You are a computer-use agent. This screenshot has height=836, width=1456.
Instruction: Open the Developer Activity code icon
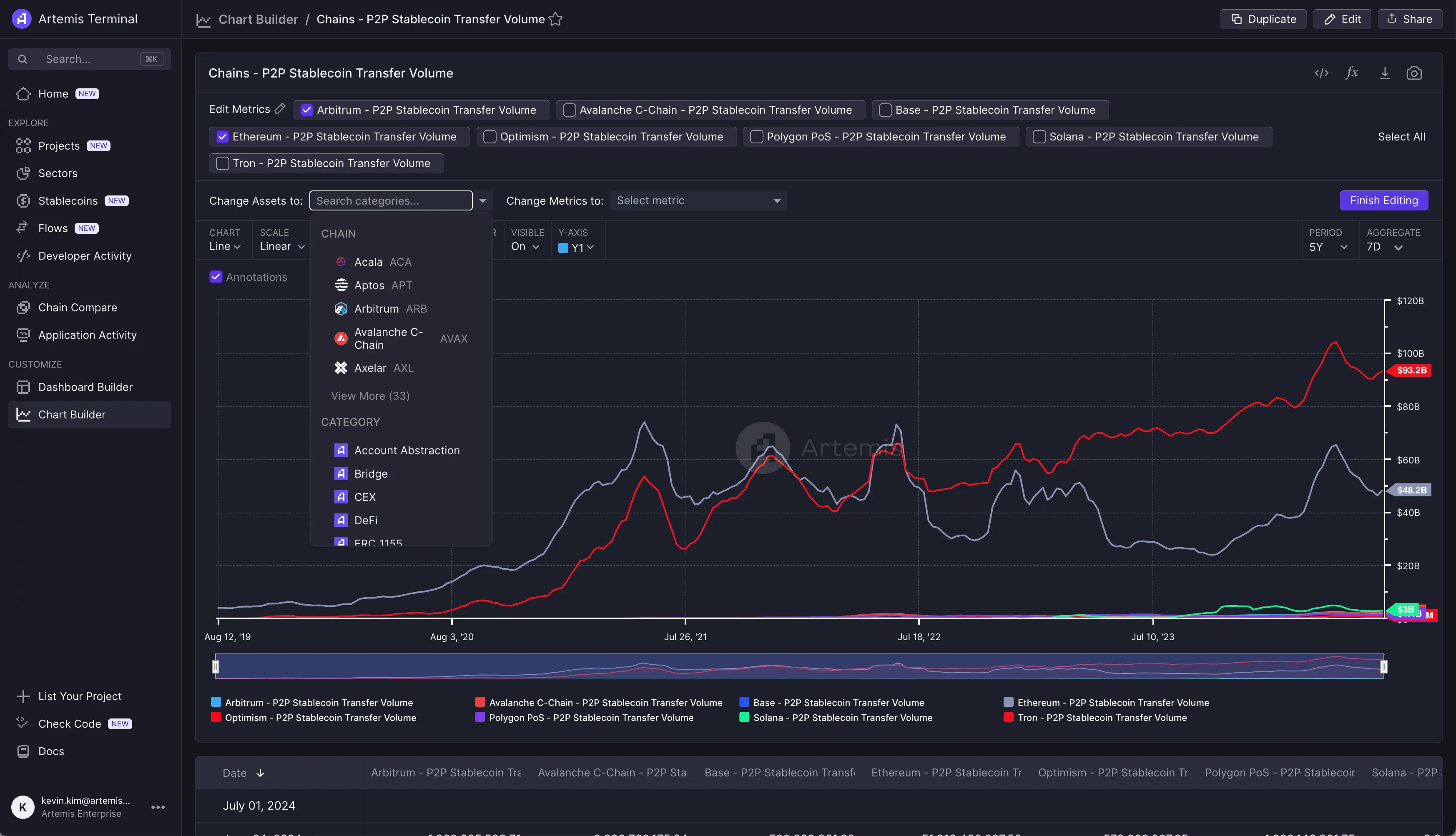pos(23,256)
